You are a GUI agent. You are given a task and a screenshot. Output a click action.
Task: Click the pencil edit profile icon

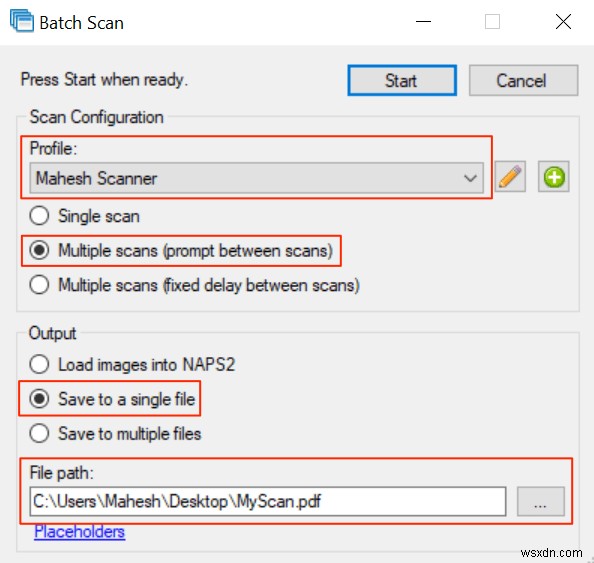[510, 177]
